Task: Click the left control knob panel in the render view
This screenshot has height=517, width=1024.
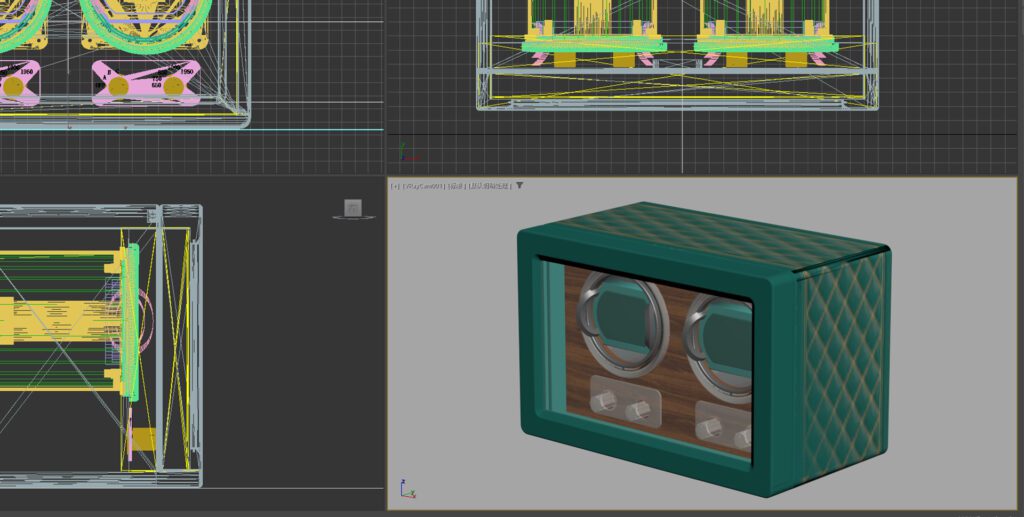Action: 624,401
